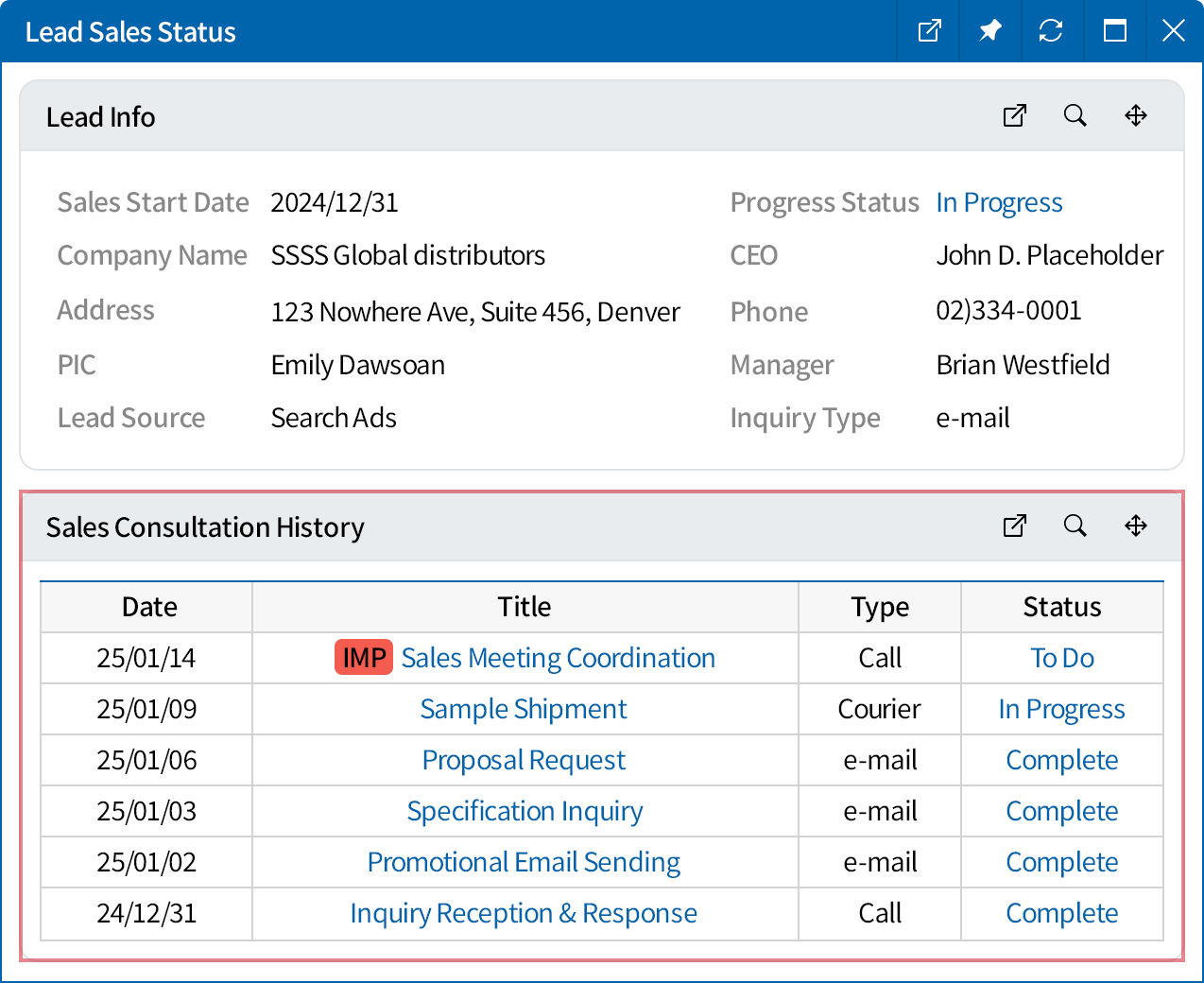This screenshot has height=983, width=1204.
Task: Search within Sales Consultation History panel
Action: click(x=1075, y=526)
